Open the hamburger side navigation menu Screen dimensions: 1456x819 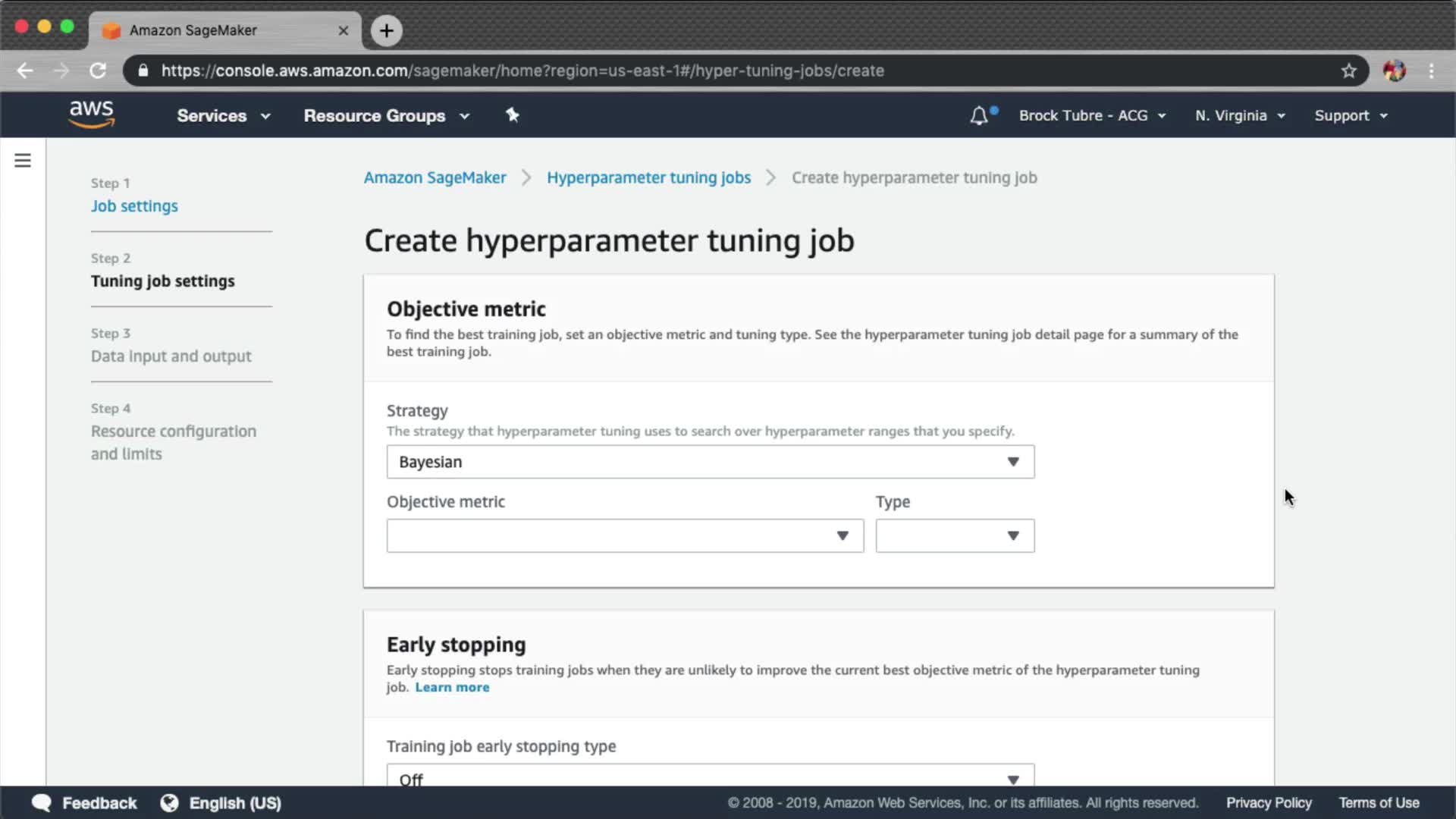coord(23,160)
